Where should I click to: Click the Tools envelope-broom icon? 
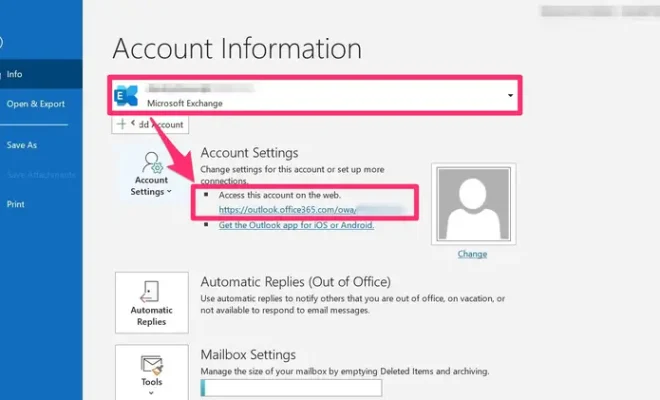click(x=152, y=365)
